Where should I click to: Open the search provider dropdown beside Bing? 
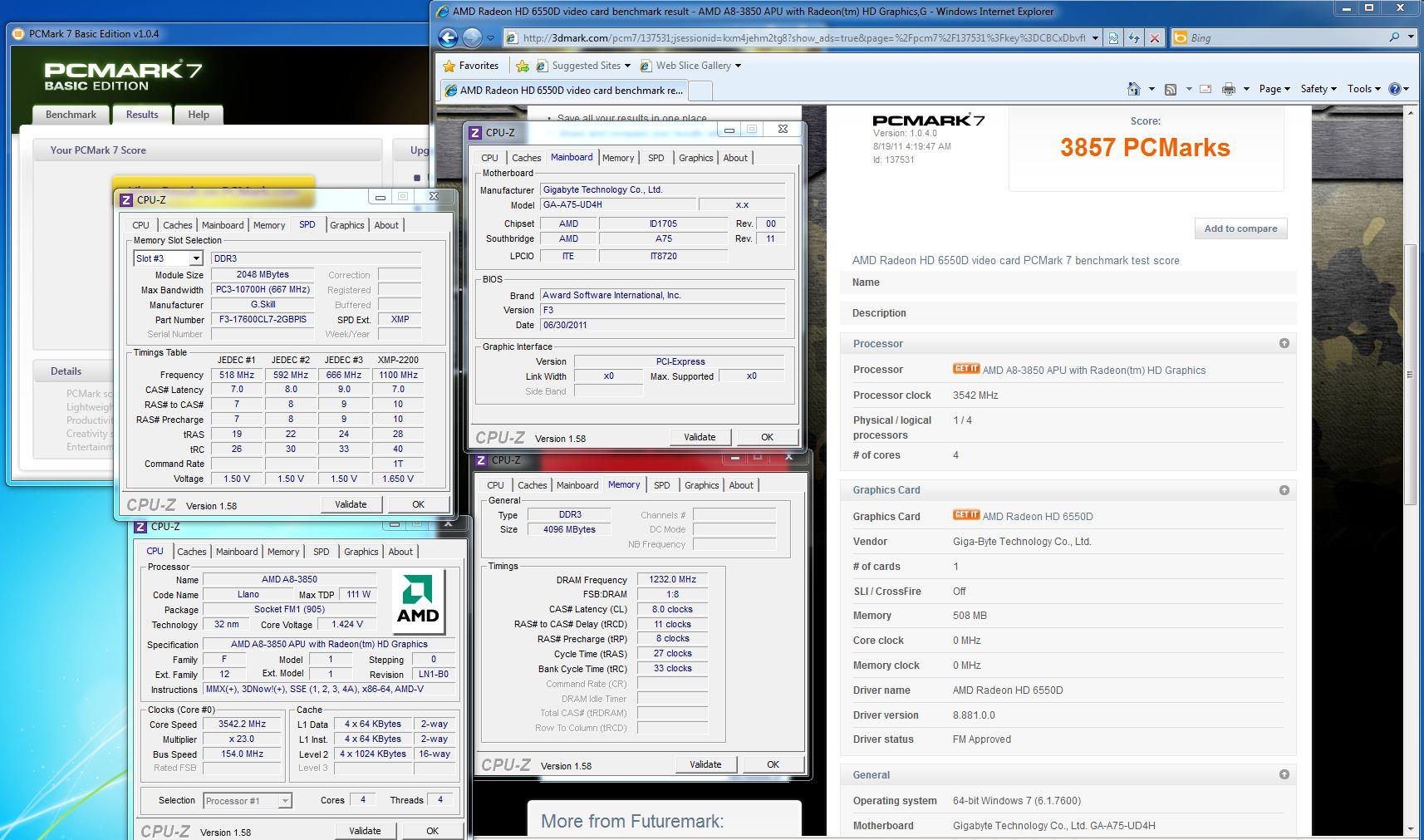[x=1411, y=37]
